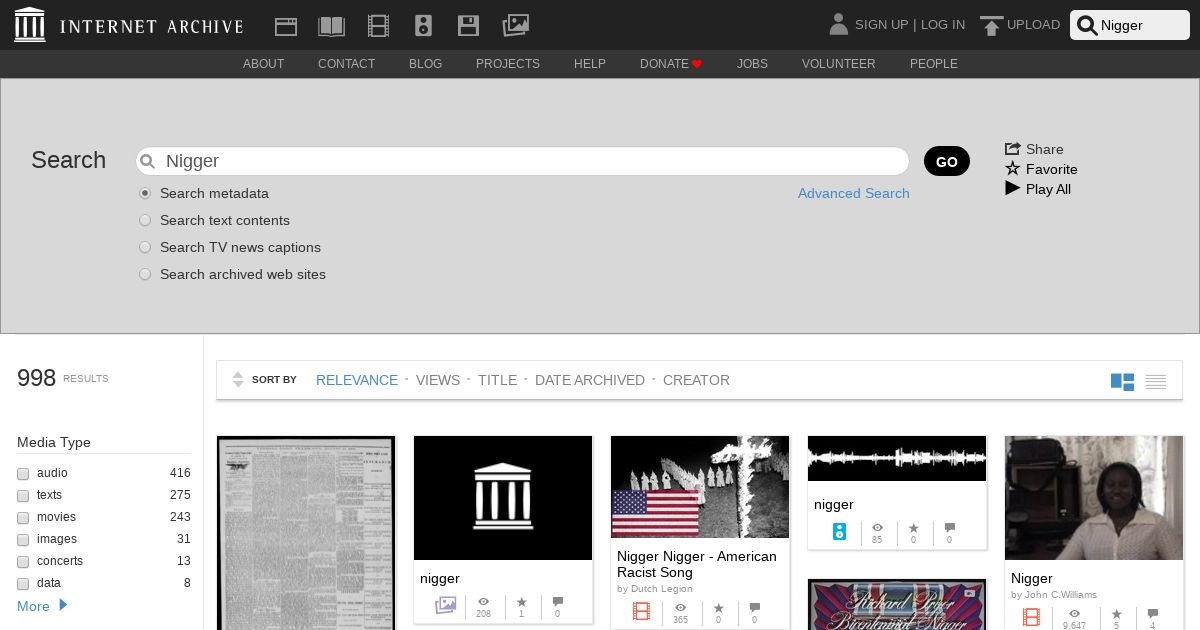Viewport: 1200px width, 630px height.
Task: Open the audio waveform thumbnail
Action: pyautogui.click(x=897, y=459)
